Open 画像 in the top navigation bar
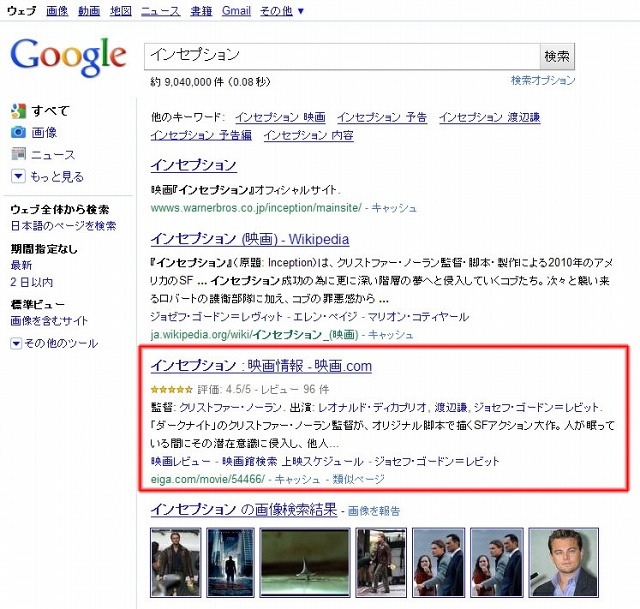This screenshot has width=640, height=609. (x=57, y=11)
